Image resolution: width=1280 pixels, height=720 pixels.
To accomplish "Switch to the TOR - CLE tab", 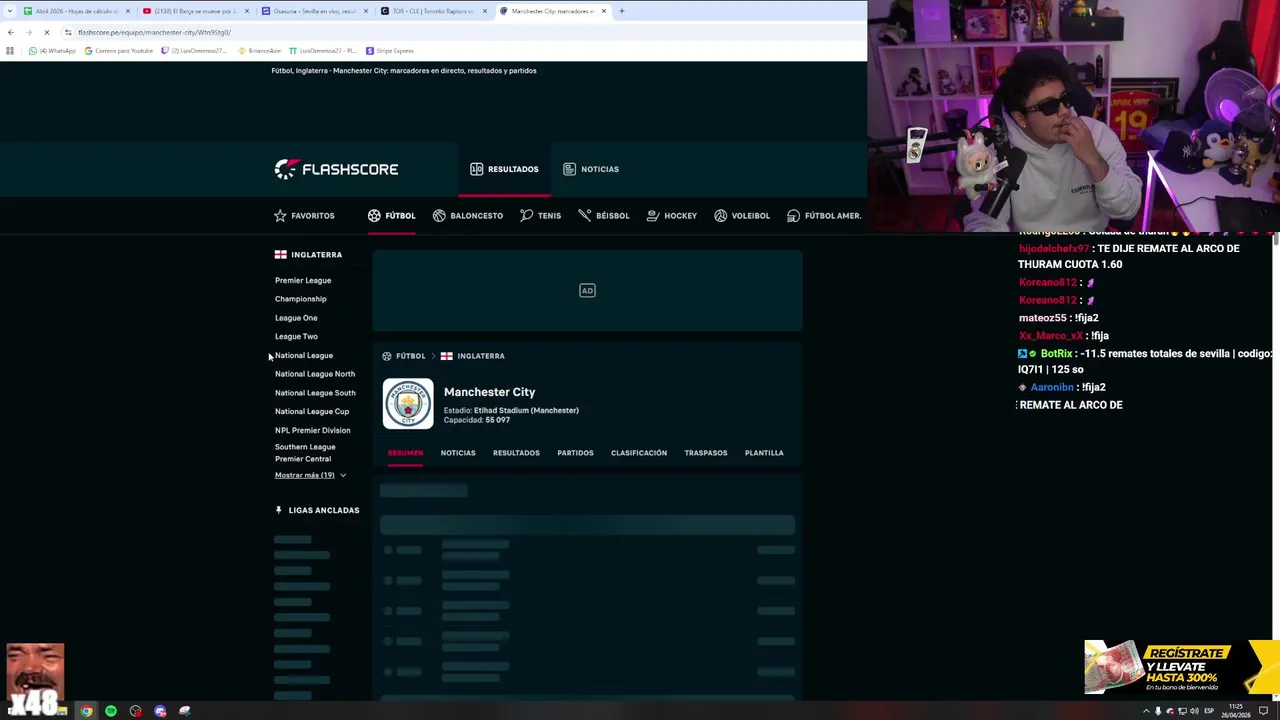I will tap(433, 11).
